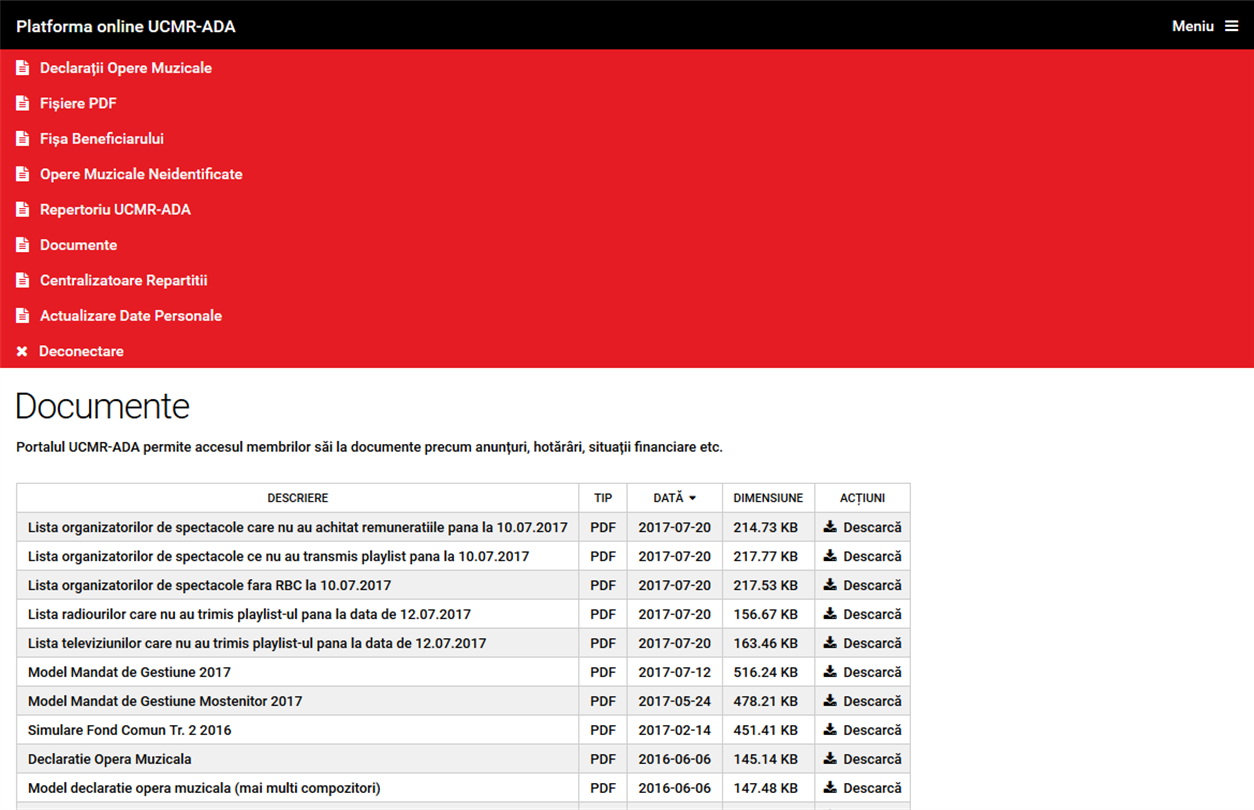Click the DIMENSIUNE column header
The image size is (1254, 810).
coord(768,498)
